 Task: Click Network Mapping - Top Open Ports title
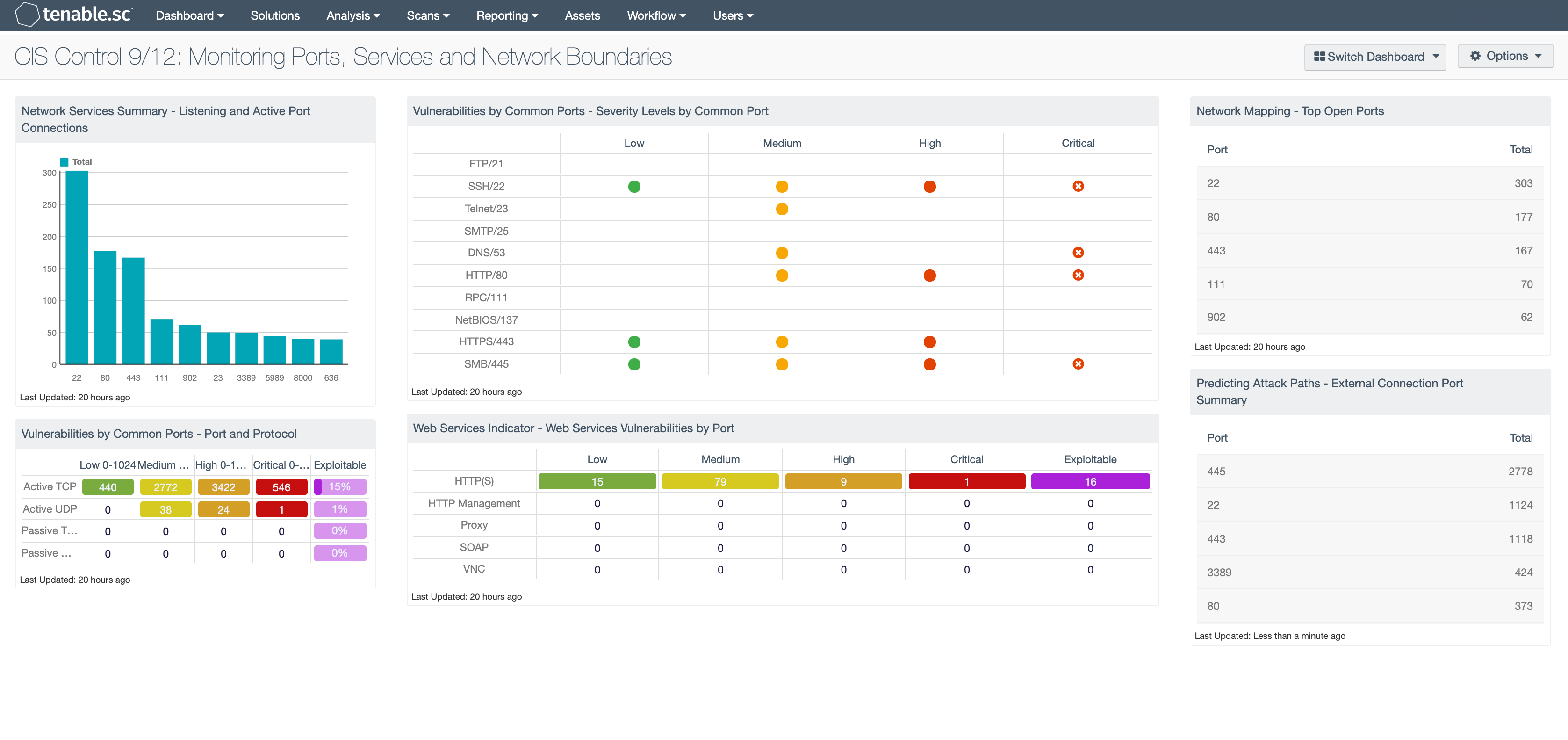coord(1290,111)
